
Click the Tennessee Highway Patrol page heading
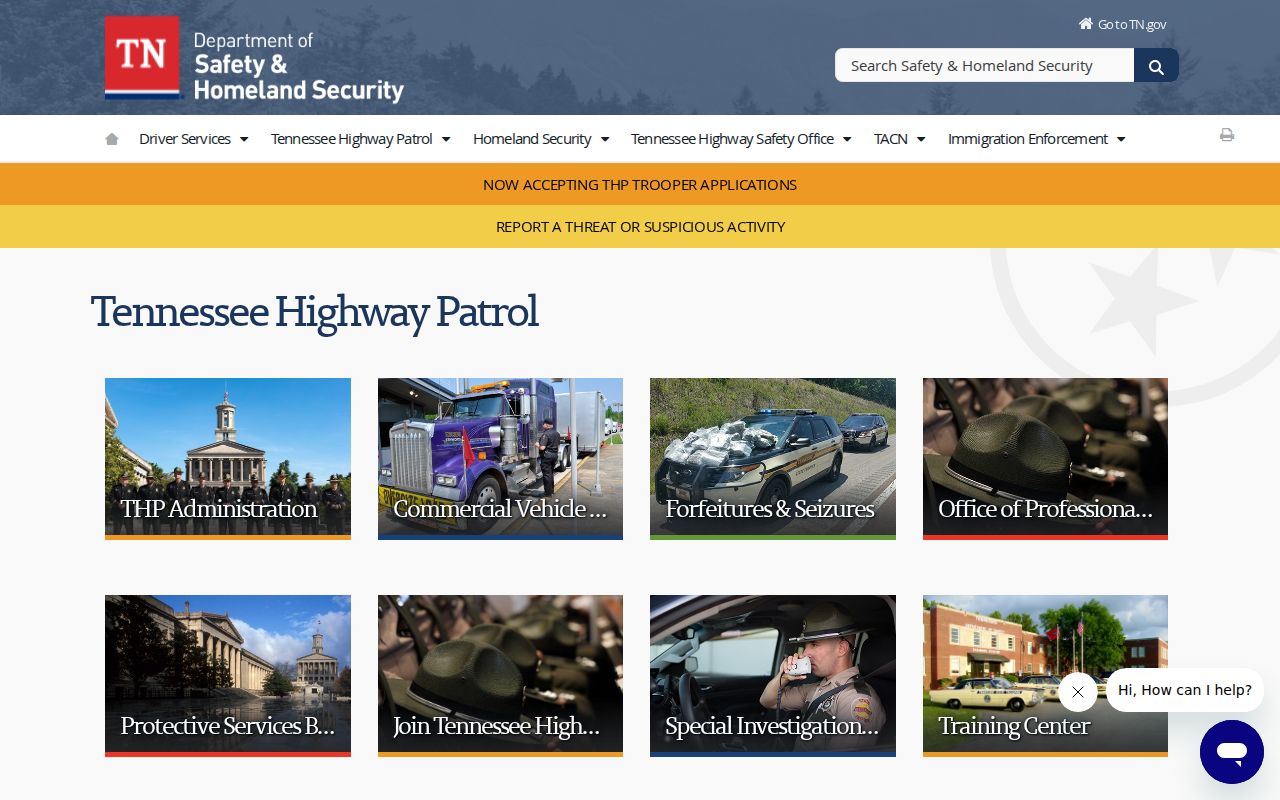[x=314, y=312]
